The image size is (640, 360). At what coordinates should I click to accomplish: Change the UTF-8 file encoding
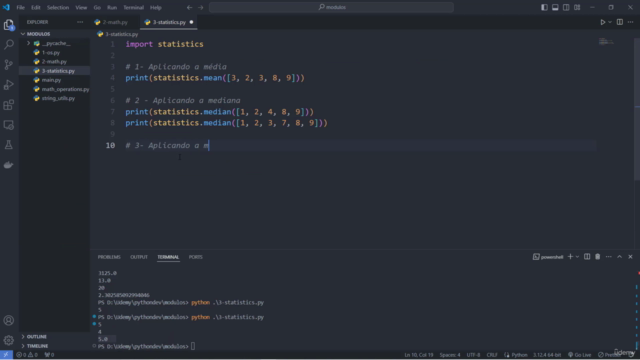point(473,355)
